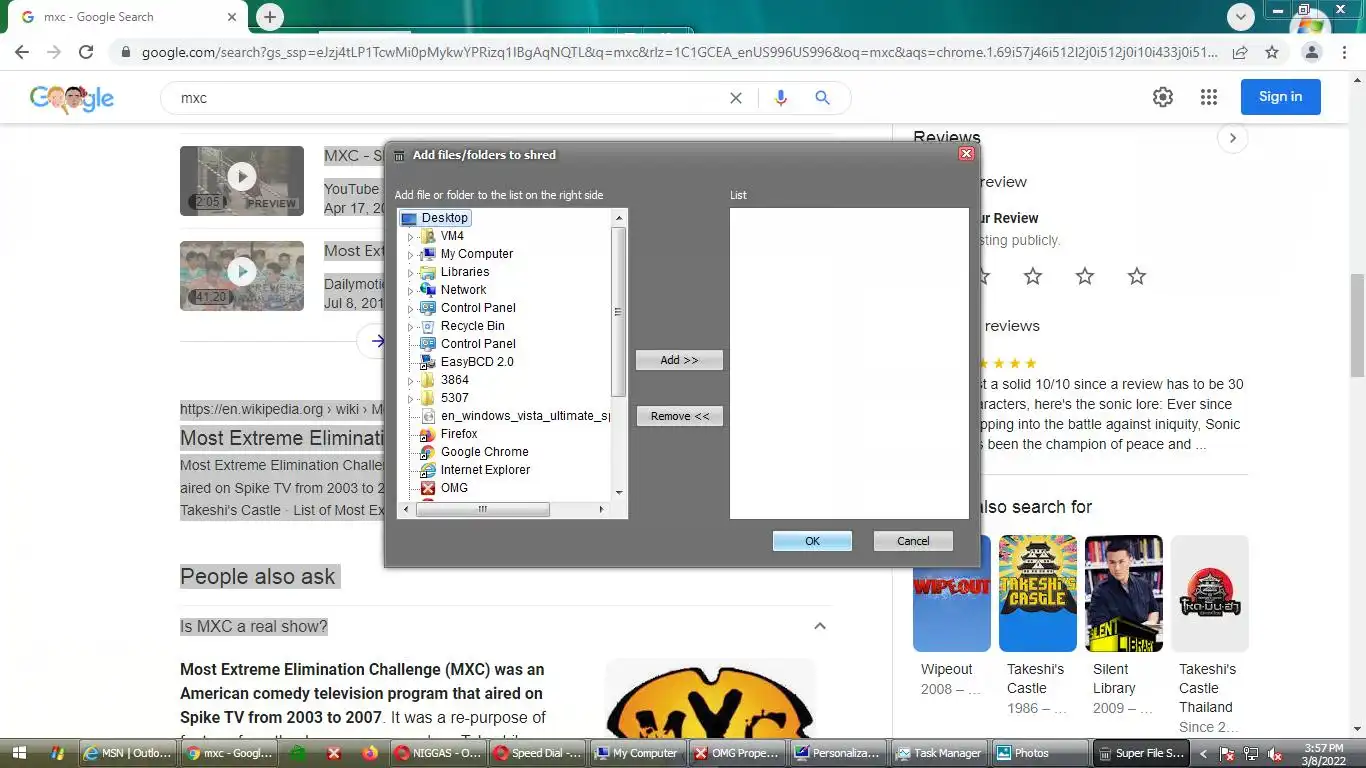Expand the VM4 folder in the tree
1366x768 pixels.
point(410,237)
